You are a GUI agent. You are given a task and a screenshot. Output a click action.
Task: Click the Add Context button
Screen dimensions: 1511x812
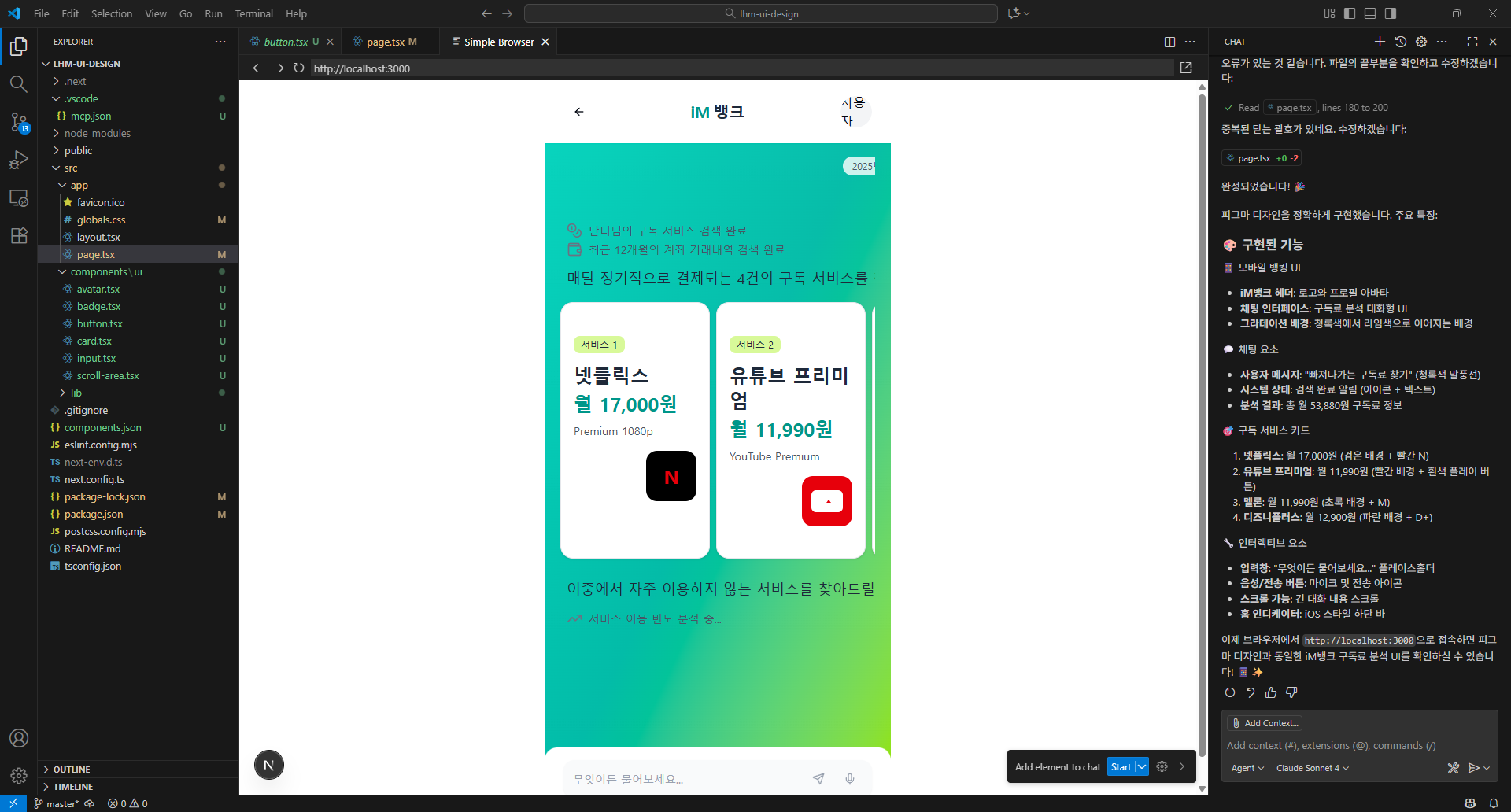click(1265, 723)
